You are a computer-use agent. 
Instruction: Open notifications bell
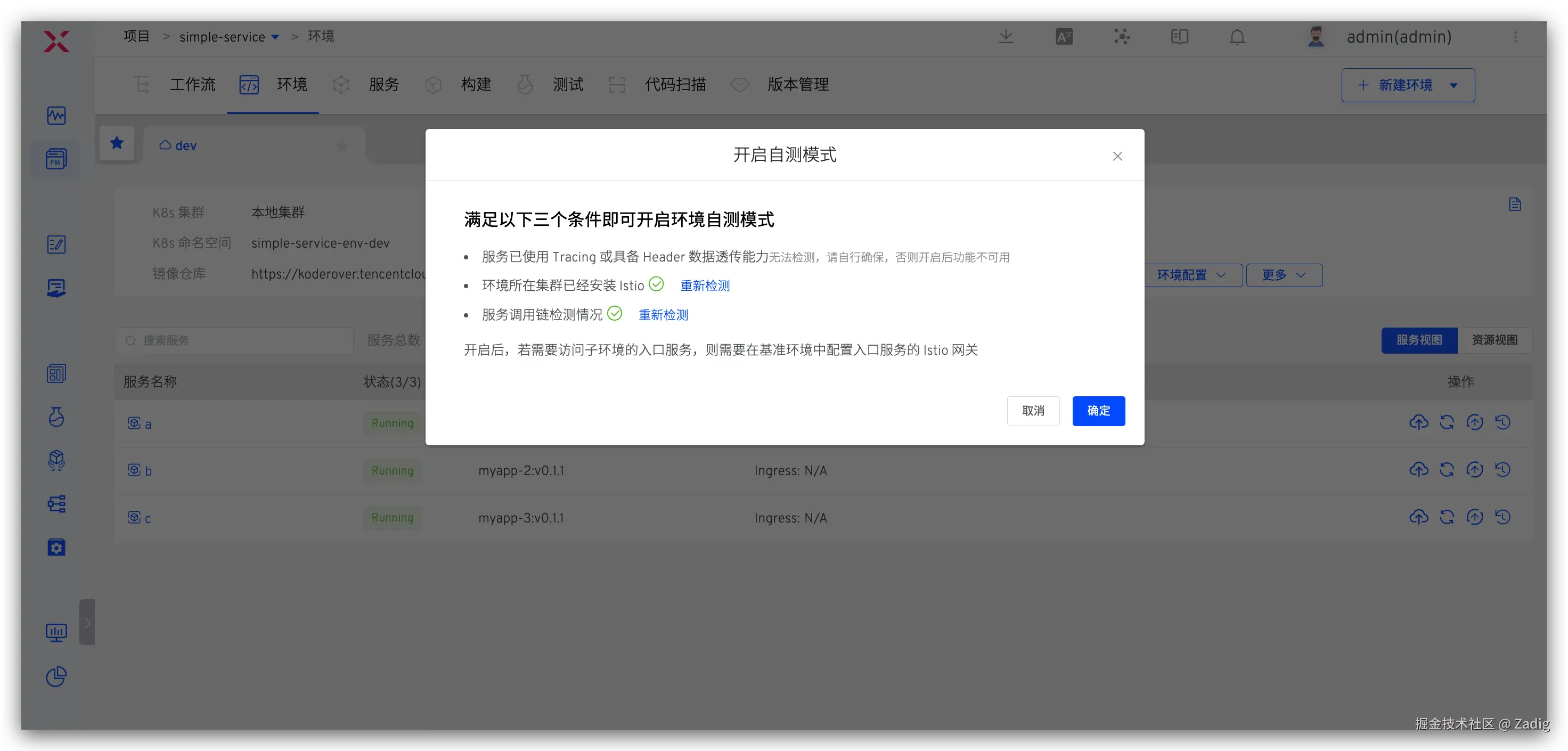tap(1237, 37)
